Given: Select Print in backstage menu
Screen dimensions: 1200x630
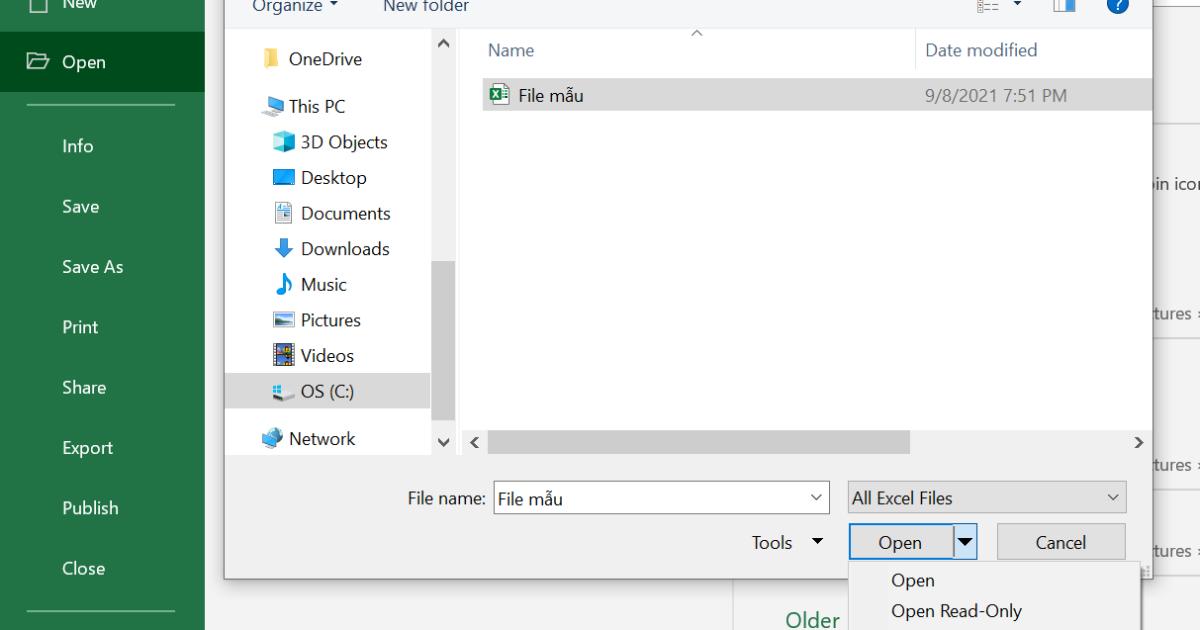Looking at the screenshot, I should pos(80,327).
